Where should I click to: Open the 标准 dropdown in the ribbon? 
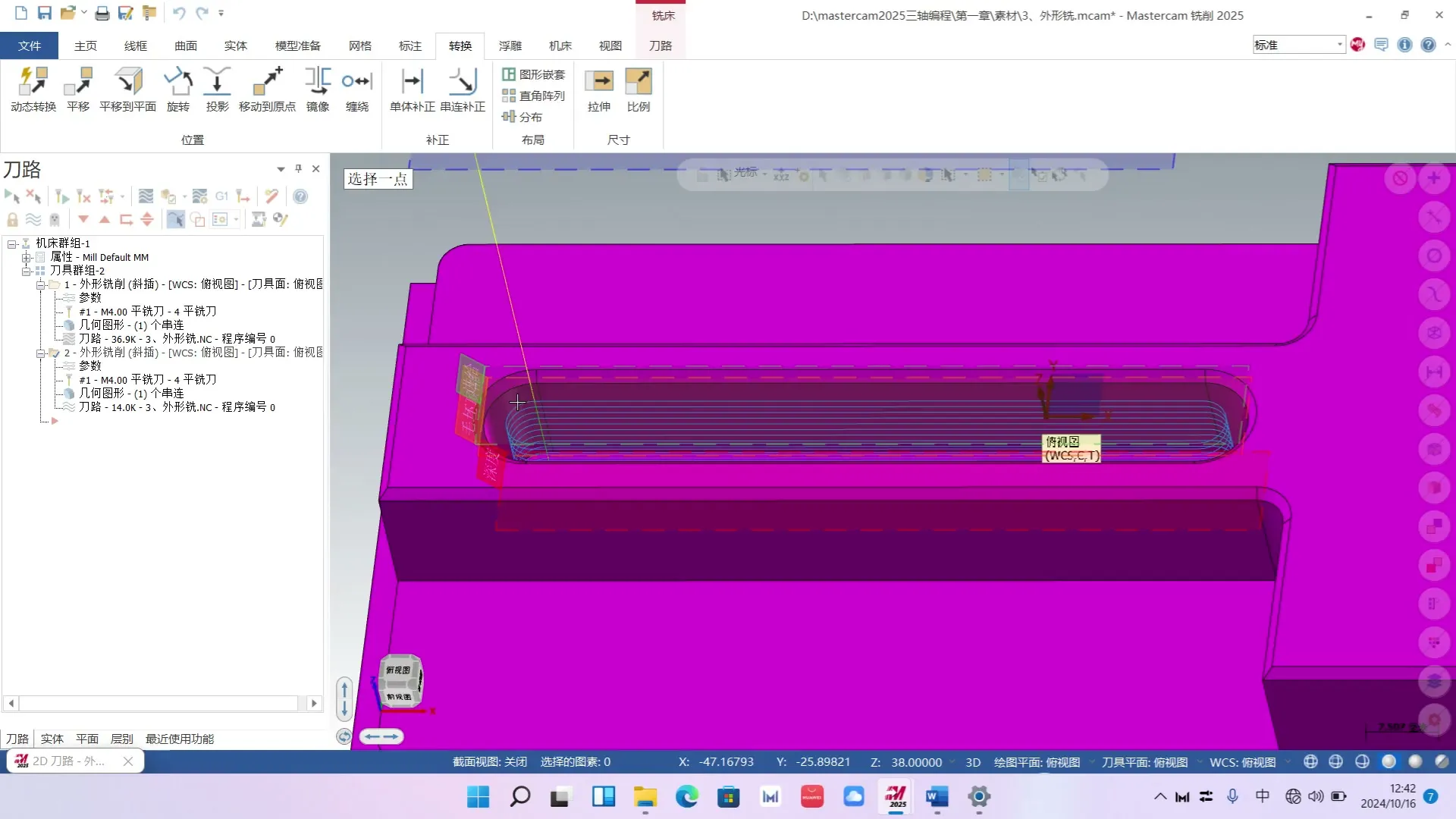(1339, 45)
